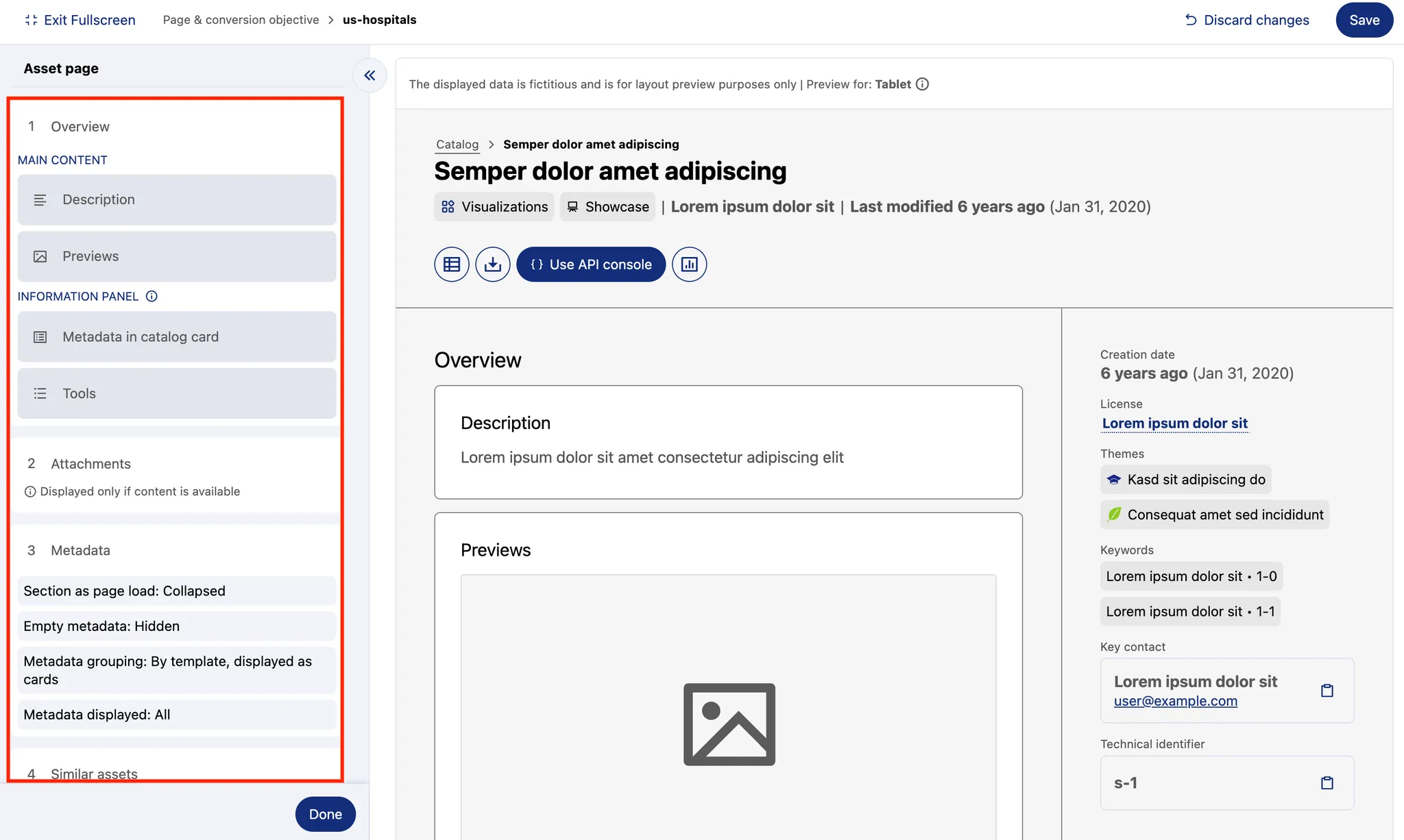
Task: Copy the key contact email
Action: tap(1327, 691)
